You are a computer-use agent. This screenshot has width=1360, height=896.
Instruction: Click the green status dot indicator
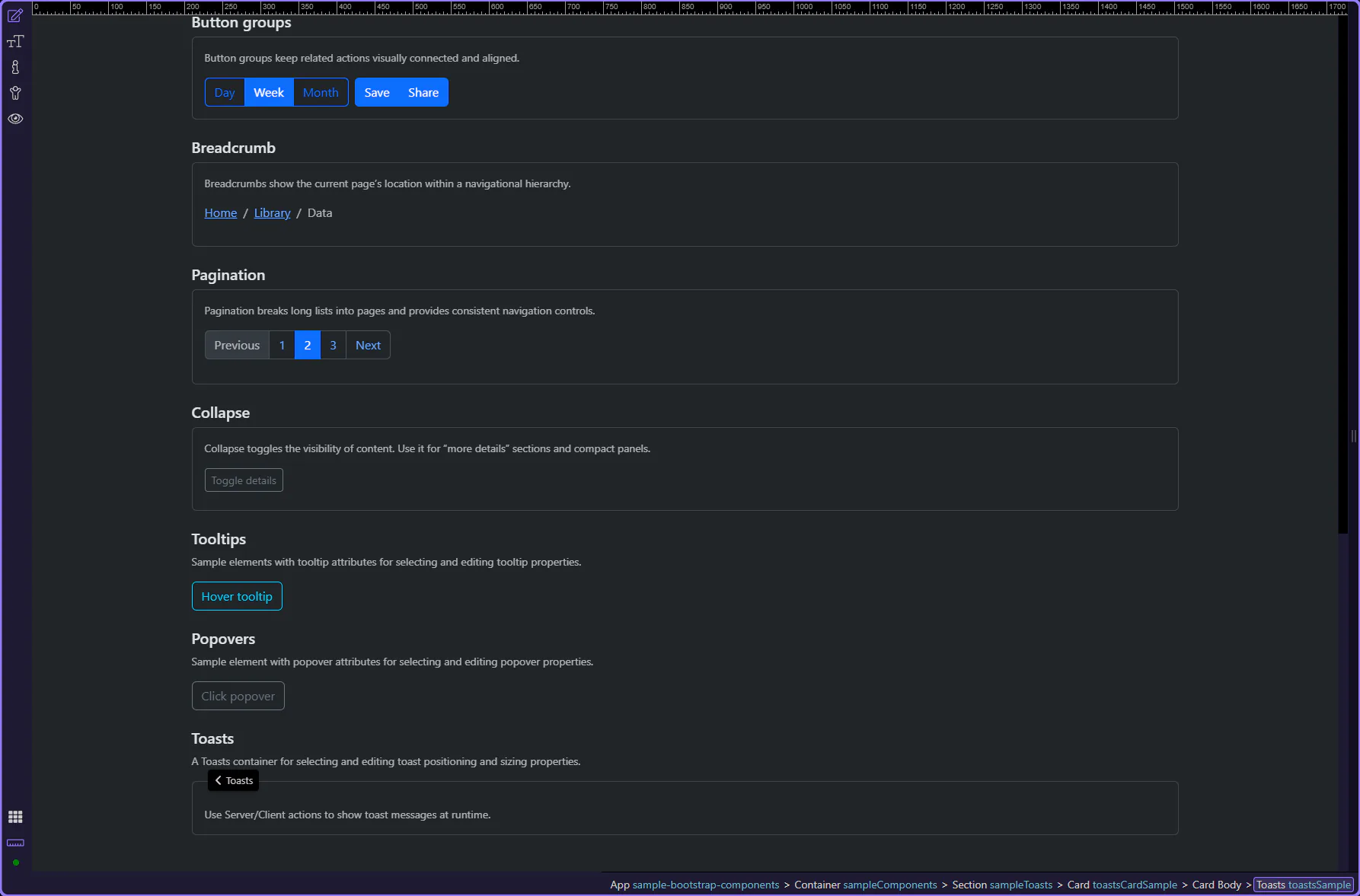point(15,863)
